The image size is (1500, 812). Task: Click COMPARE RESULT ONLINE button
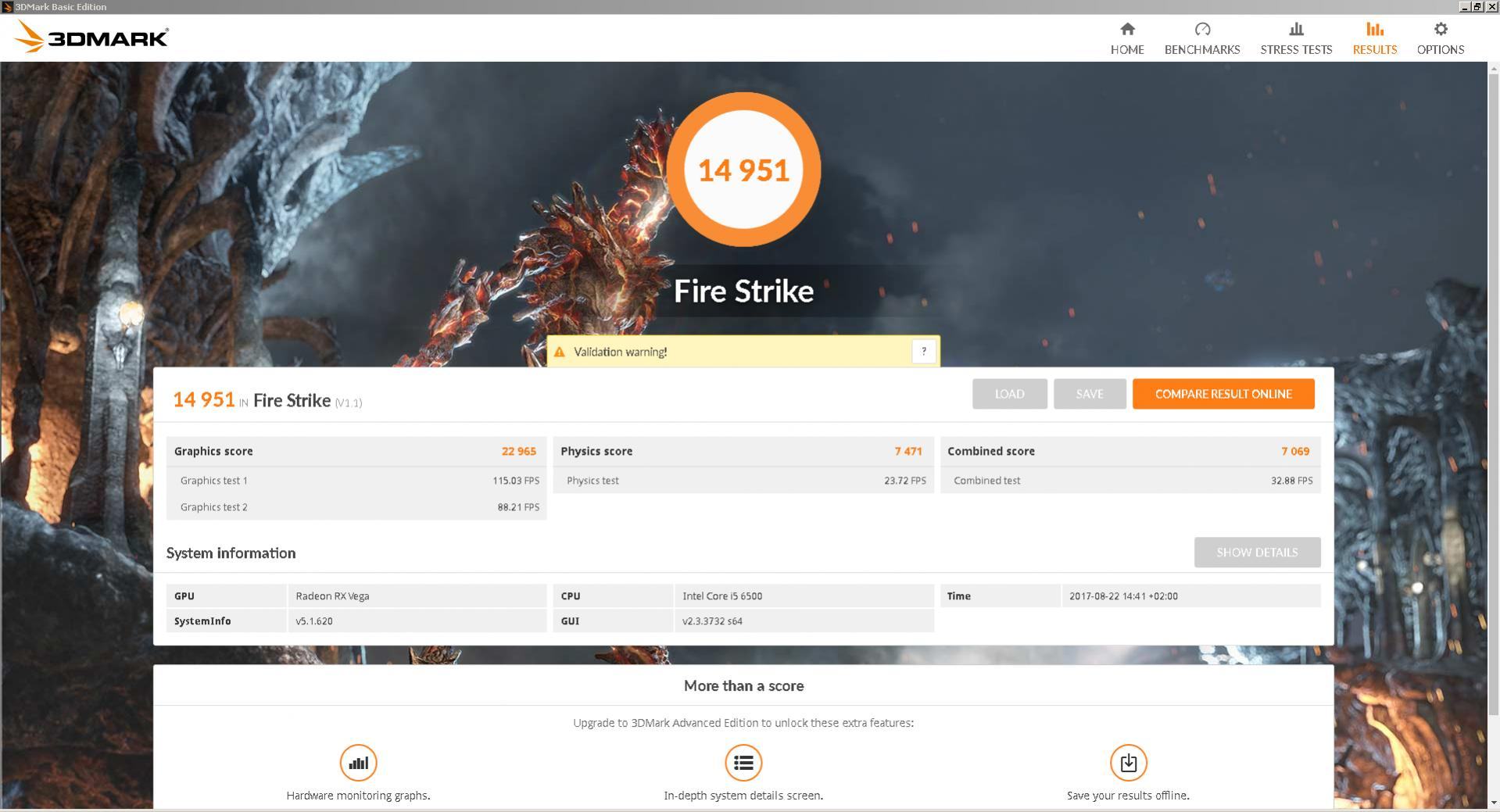[1223, 394]
